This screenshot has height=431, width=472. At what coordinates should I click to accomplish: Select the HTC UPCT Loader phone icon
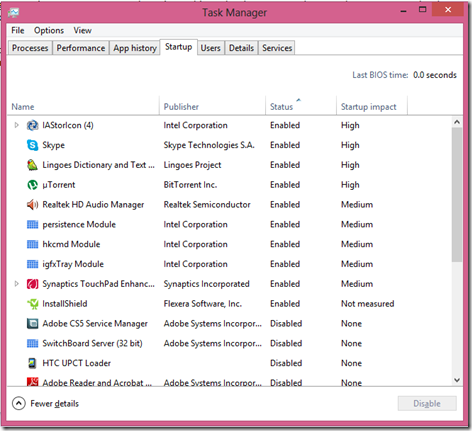[x=32, y=363]
